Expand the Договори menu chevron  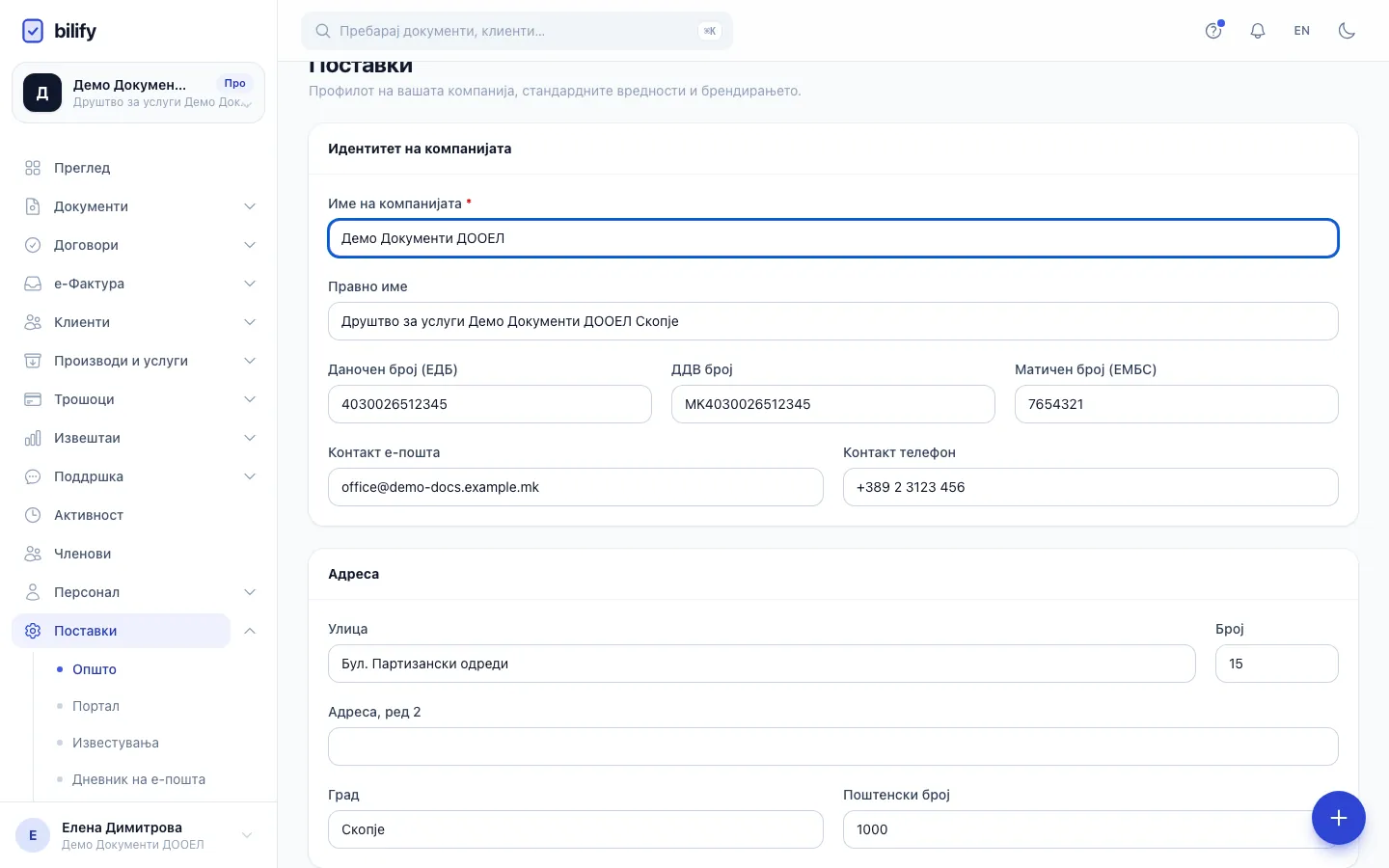tap(250, 245)
